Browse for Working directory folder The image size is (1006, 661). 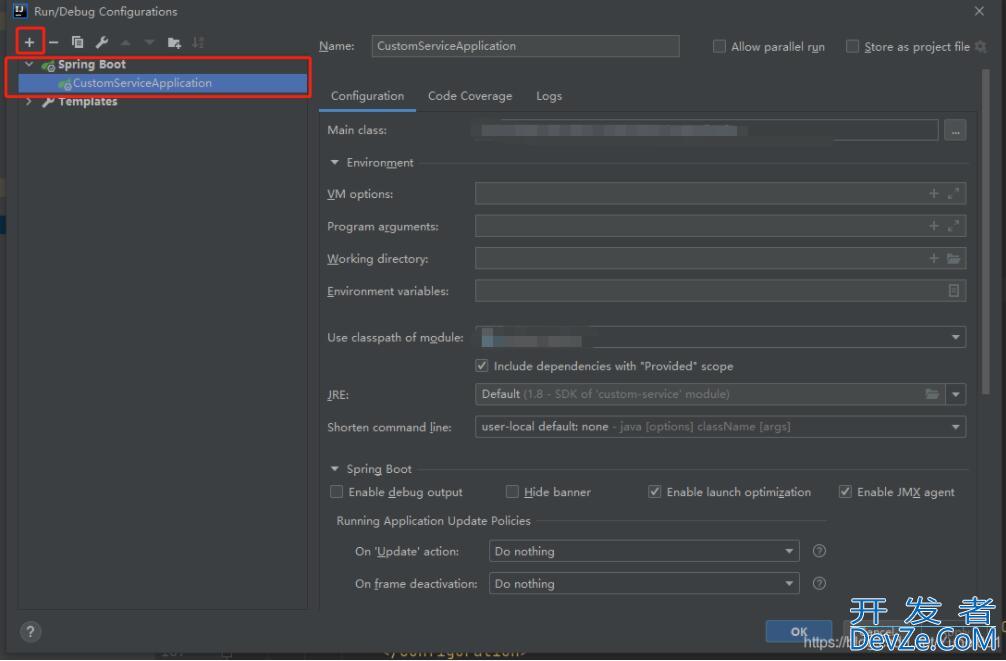point(954,258)
